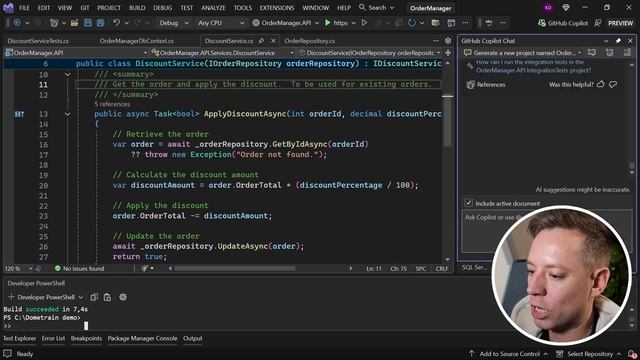
Task: Click the notifications icon in status bar
Action: coord(632,354)
